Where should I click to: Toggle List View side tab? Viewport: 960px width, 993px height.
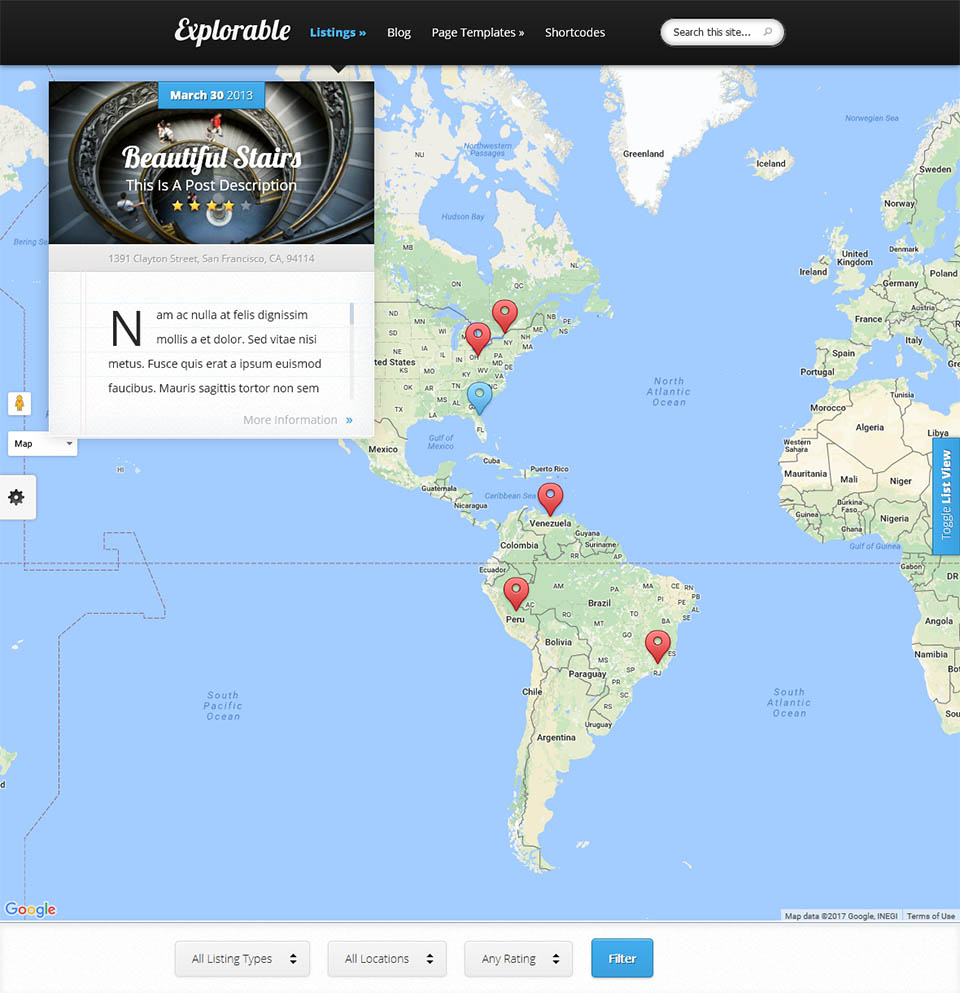click(945, 495)
